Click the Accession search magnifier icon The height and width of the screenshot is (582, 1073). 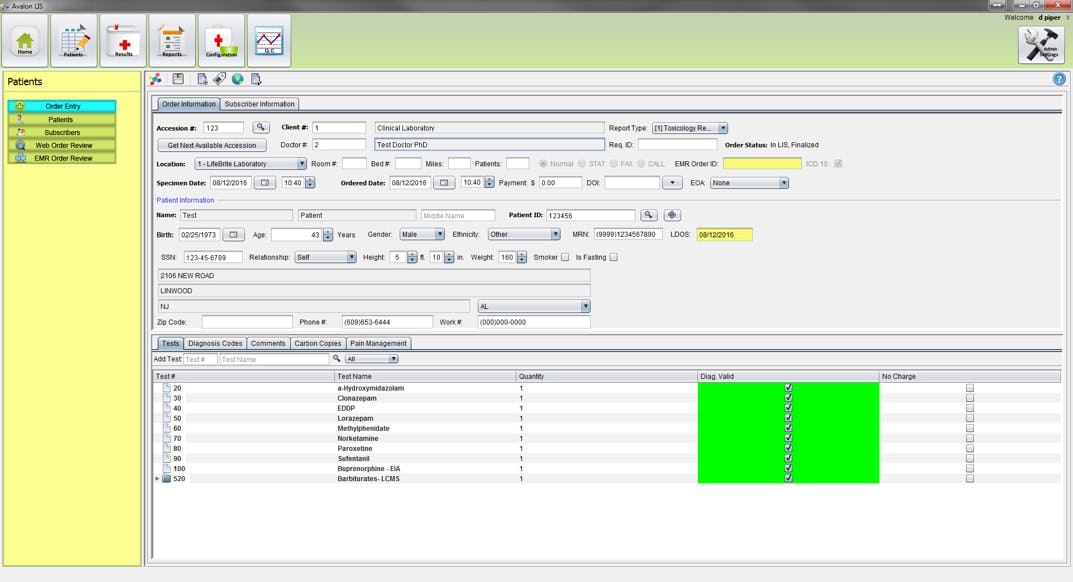tap(260, 128)
